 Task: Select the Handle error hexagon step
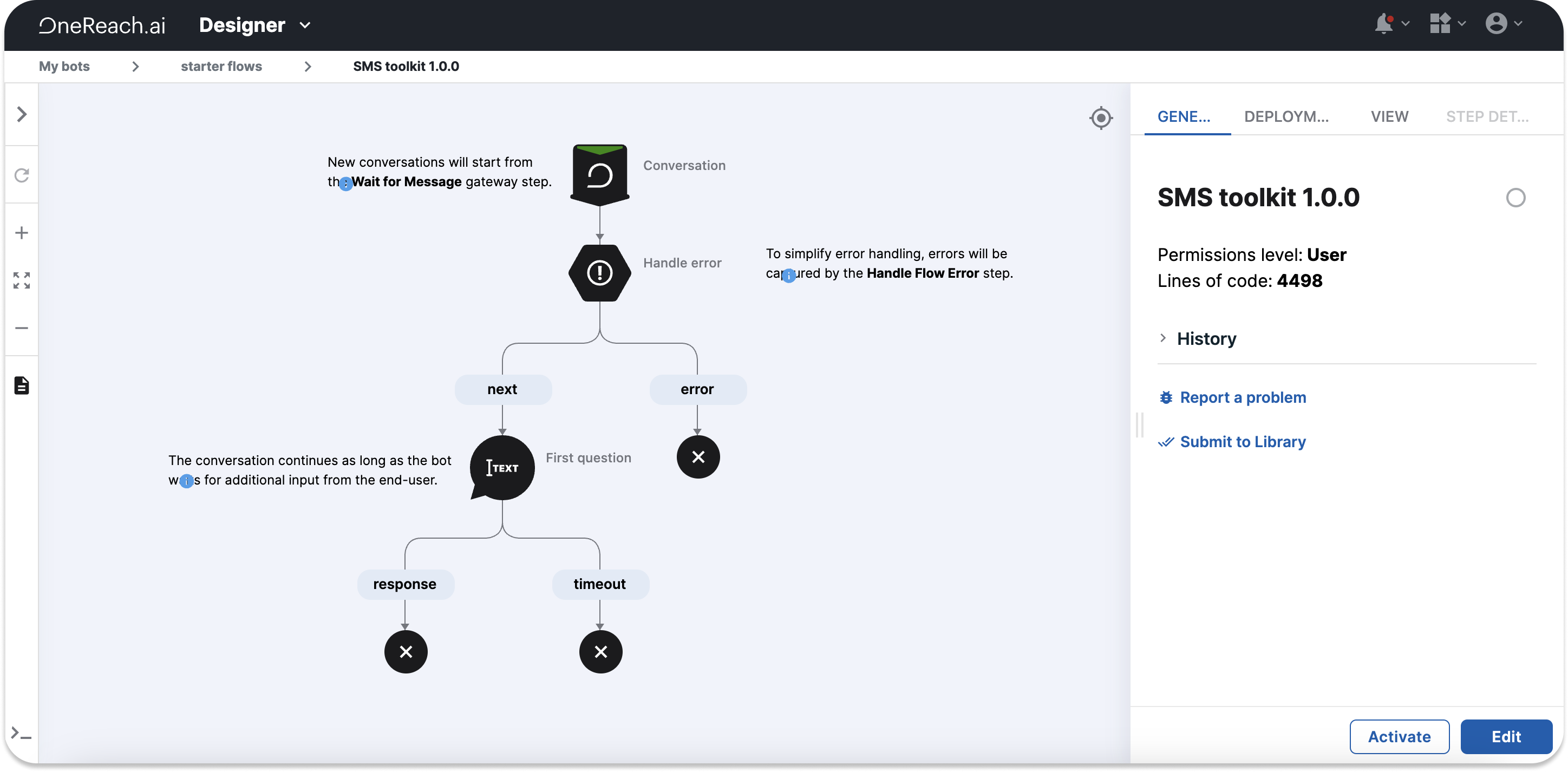[599, 273]
